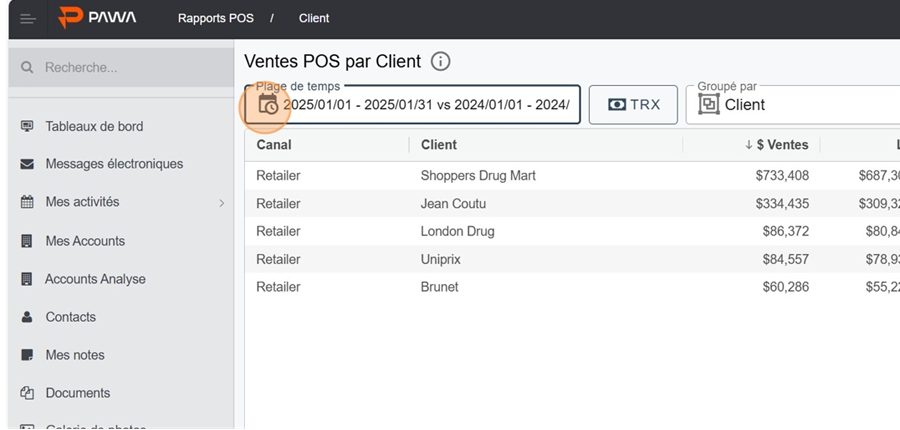Screen dimensions: 900x430
Task: Open Messages électroniques in sidebar
Action: [x=114, y=164]
